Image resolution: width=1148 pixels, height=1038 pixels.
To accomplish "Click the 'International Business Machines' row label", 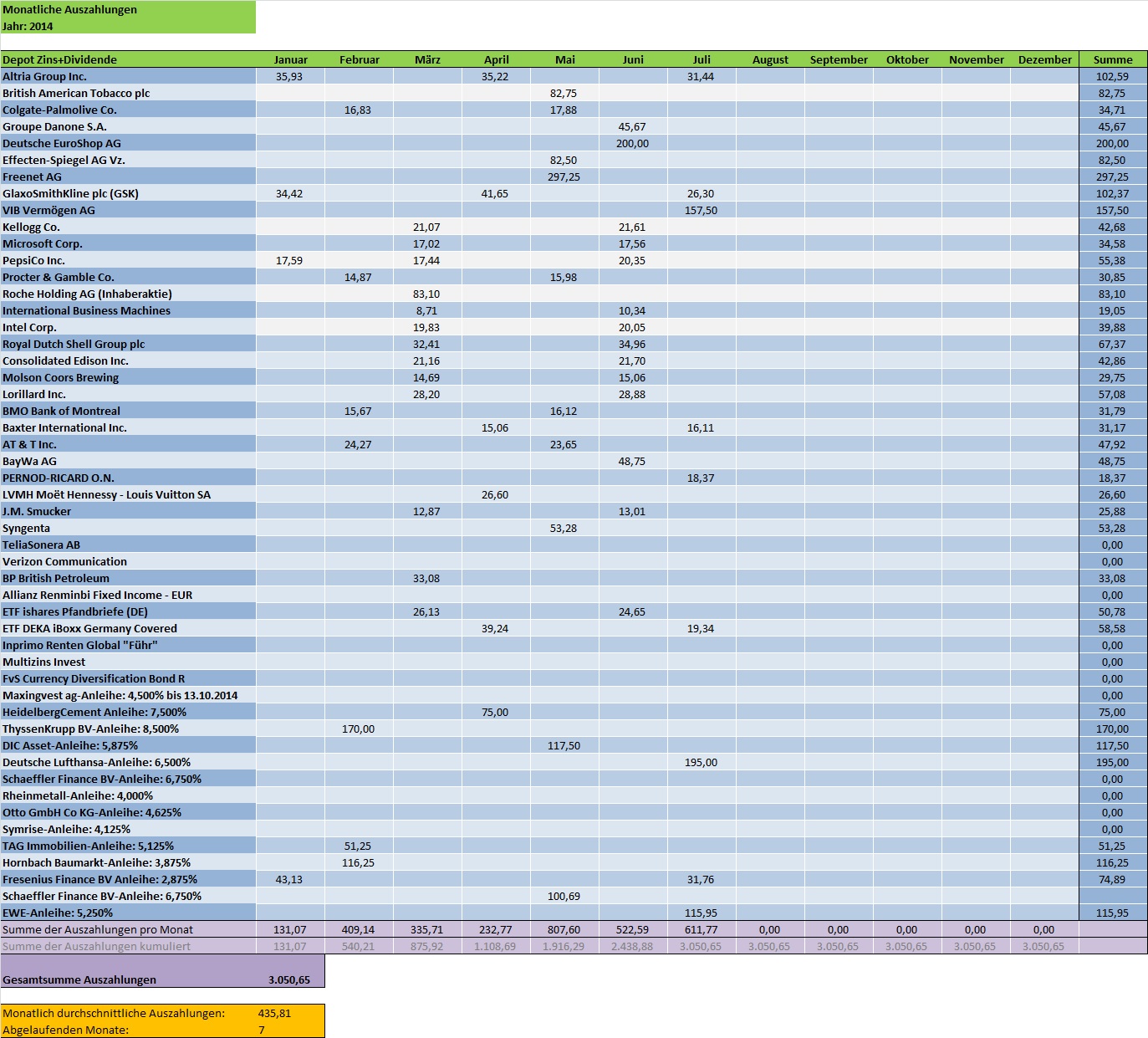I will click(128, 310).
